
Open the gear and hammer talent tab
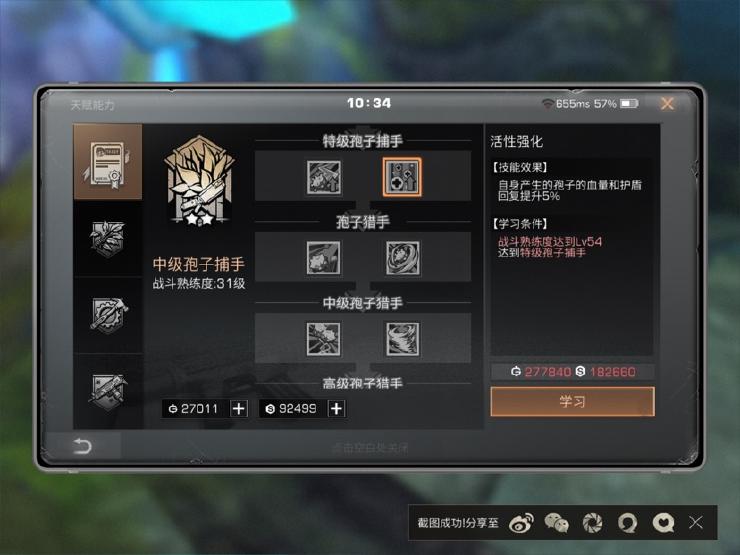(108, 315)
